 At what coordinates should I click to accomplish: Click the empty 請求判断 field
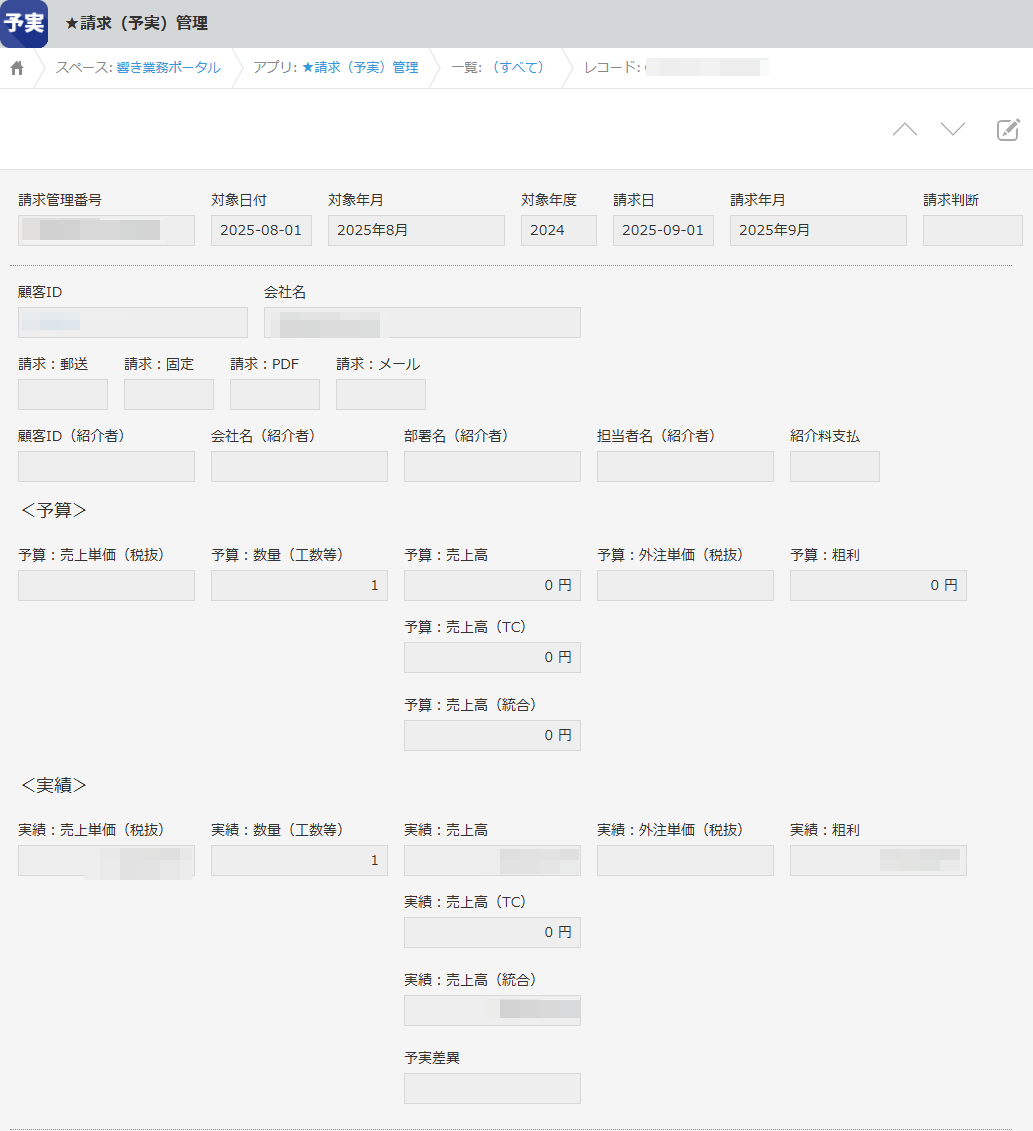(972, 231)
